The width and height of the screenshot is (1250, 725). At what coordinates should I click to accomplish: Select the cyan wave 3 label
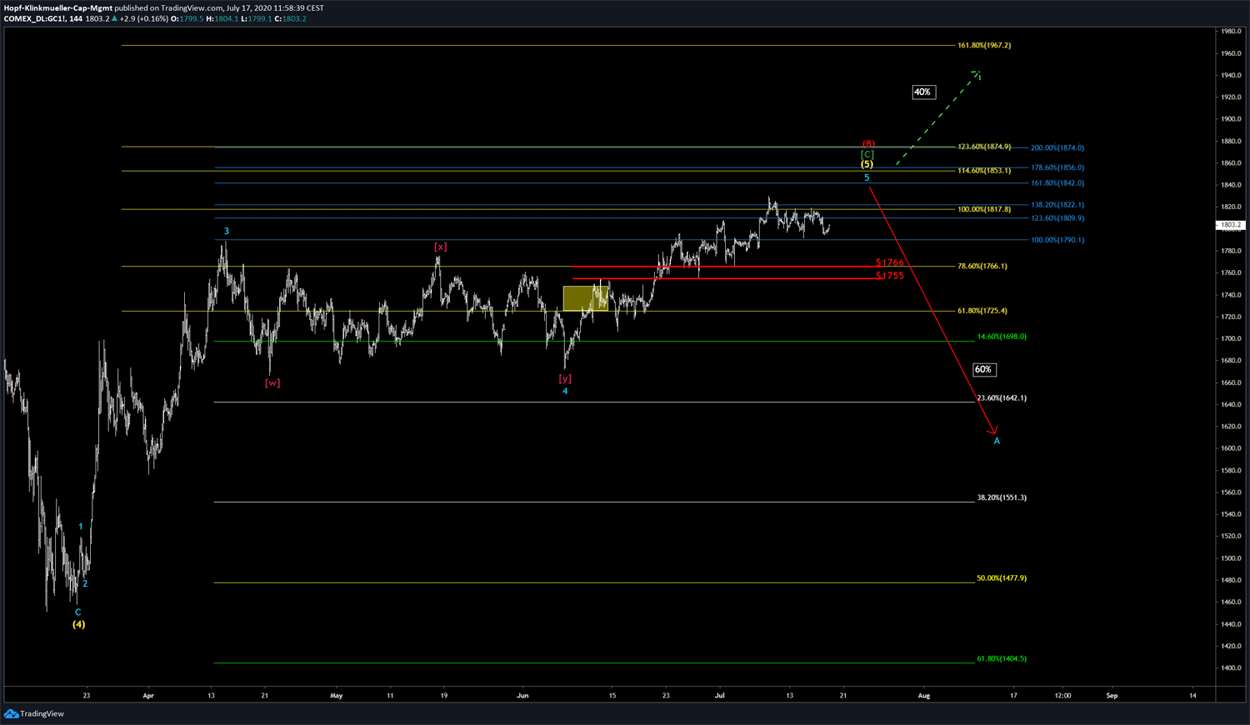[x=226, y=231]
